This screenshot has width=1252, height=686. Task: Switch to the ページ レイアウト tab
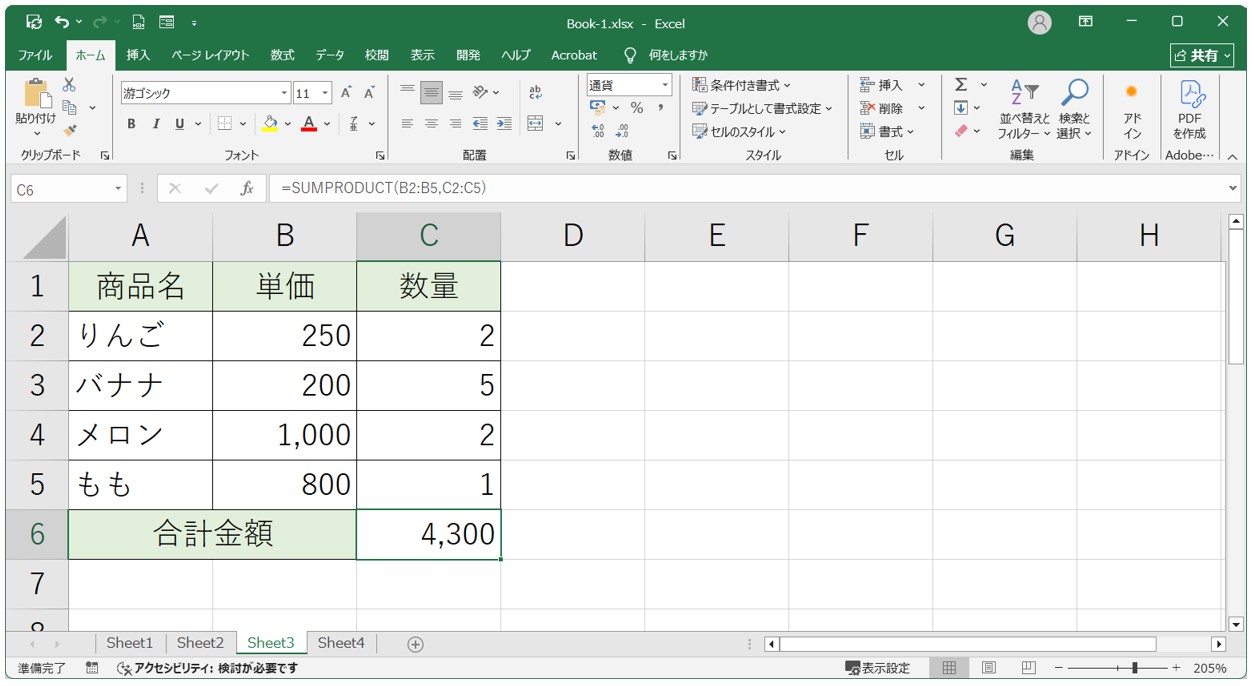(x=210, y=55)
